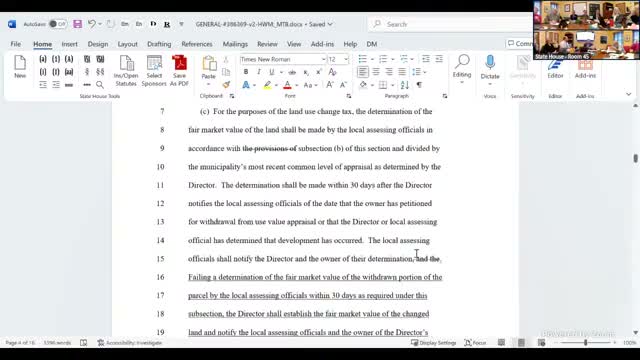Screen dimensions: 640x360
Task: Click the single section symbol tool
Action: 87,72
